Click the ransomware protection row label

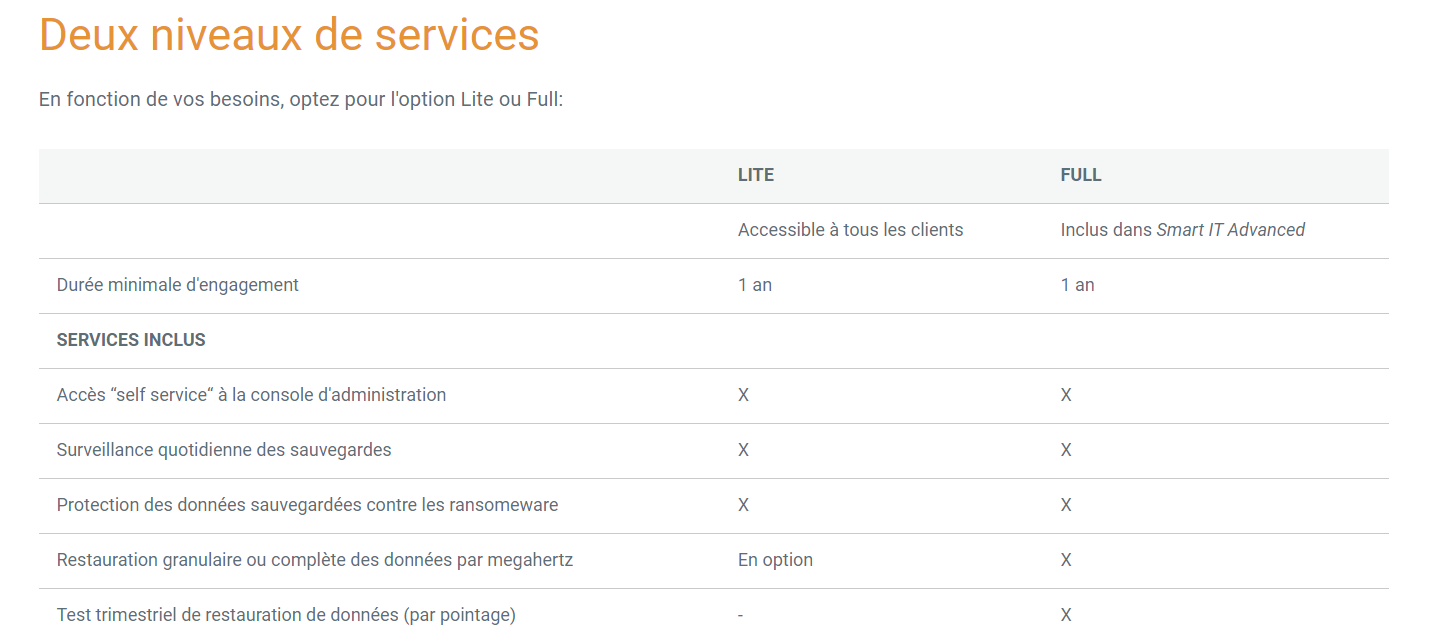coord(307,505)
